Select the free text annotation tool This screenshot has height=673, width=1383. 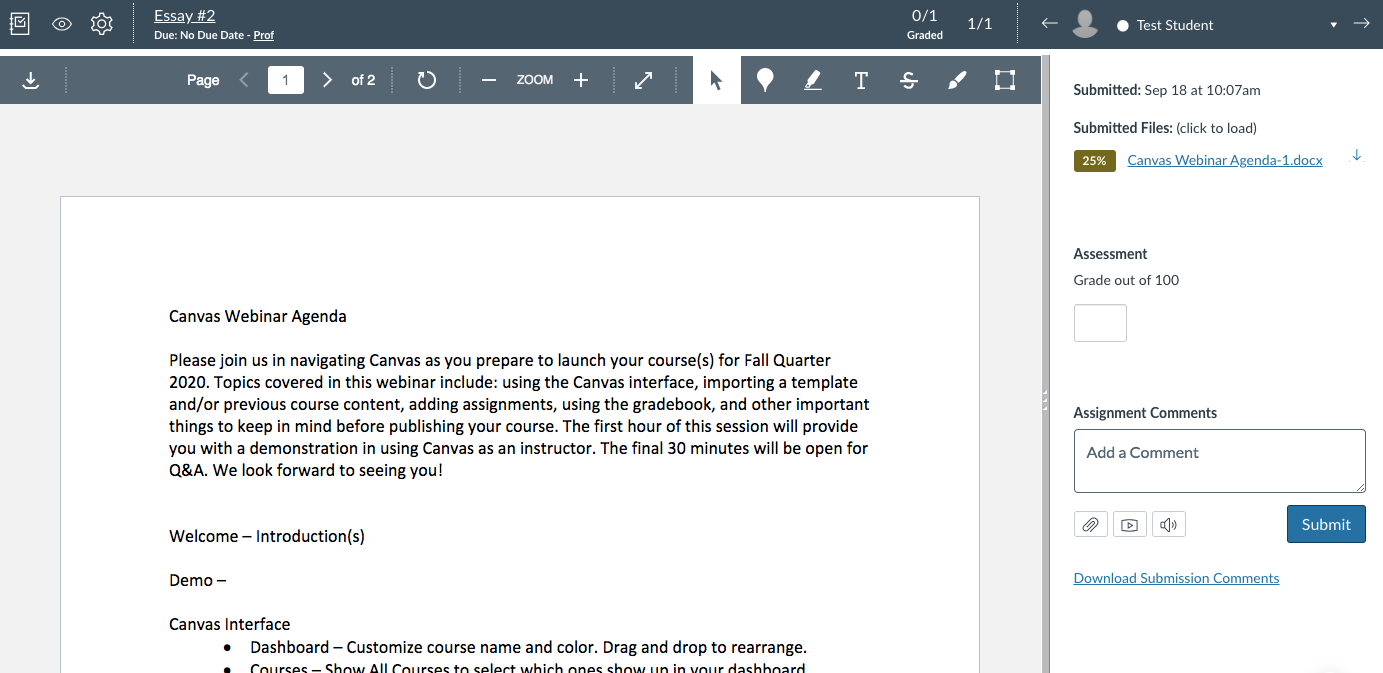click(860, 79)
